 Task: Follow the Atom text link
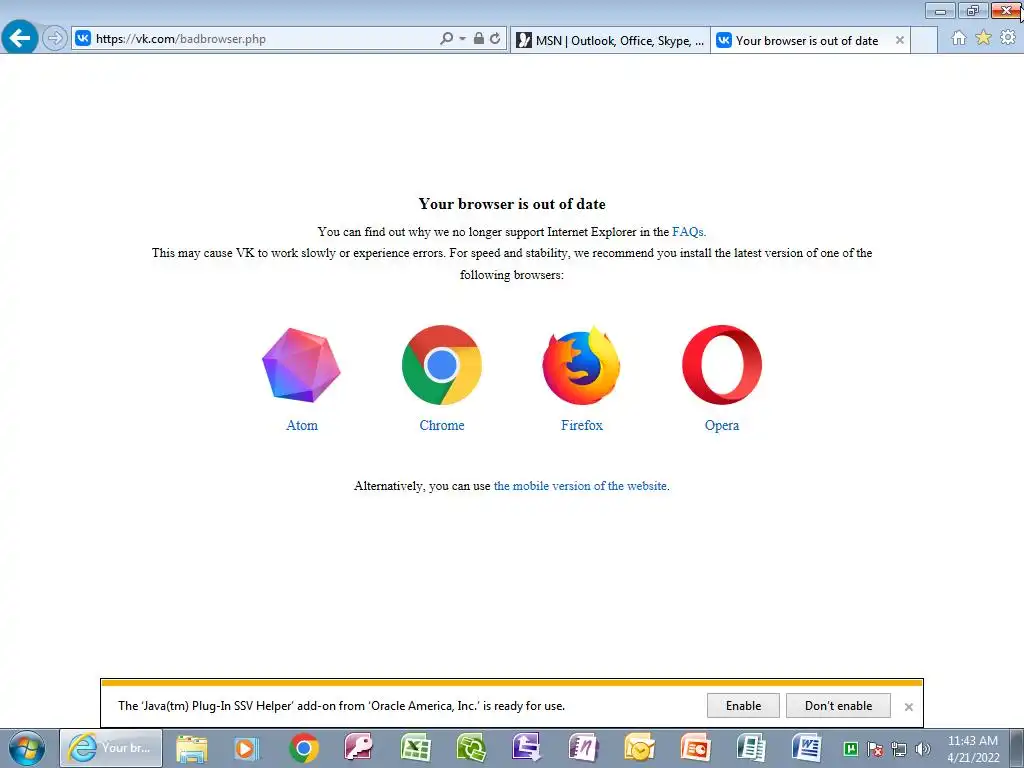click(302, 425)
